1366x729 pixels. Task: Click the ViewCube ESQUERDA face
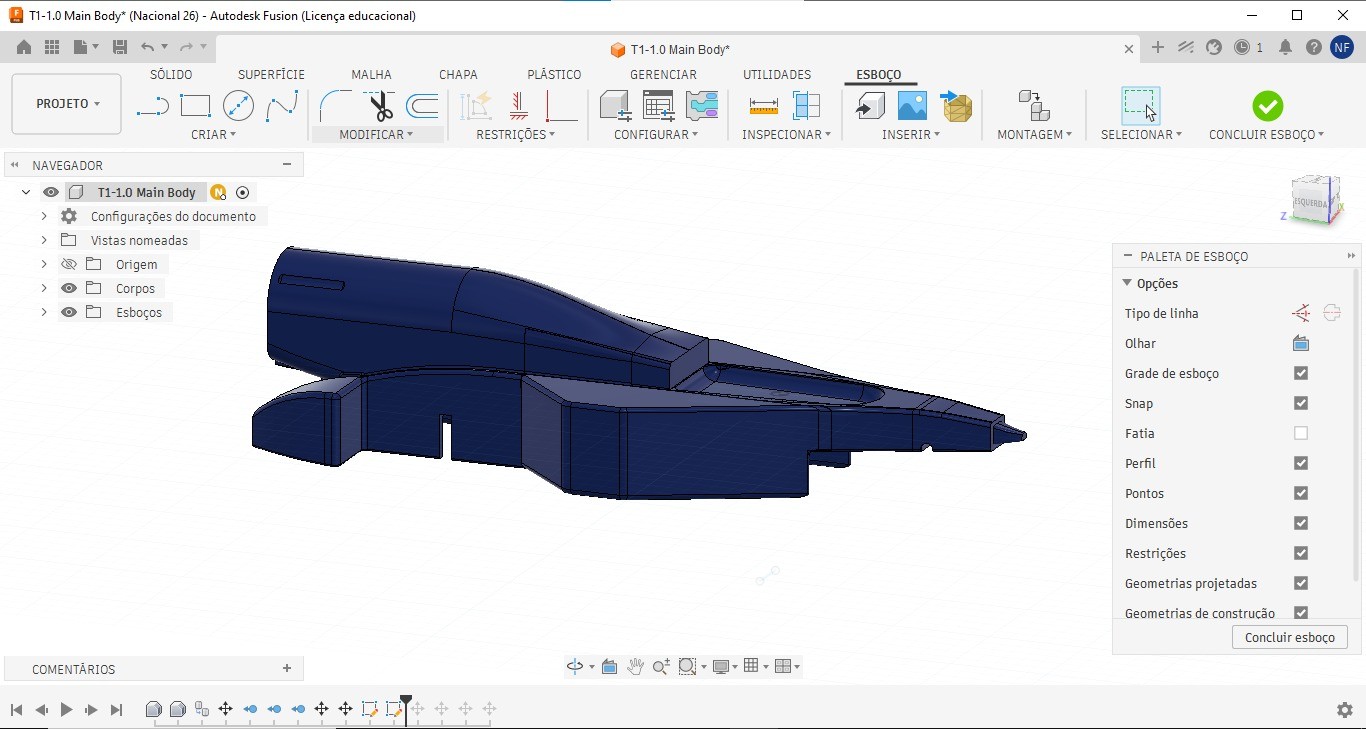(1310, 203)
